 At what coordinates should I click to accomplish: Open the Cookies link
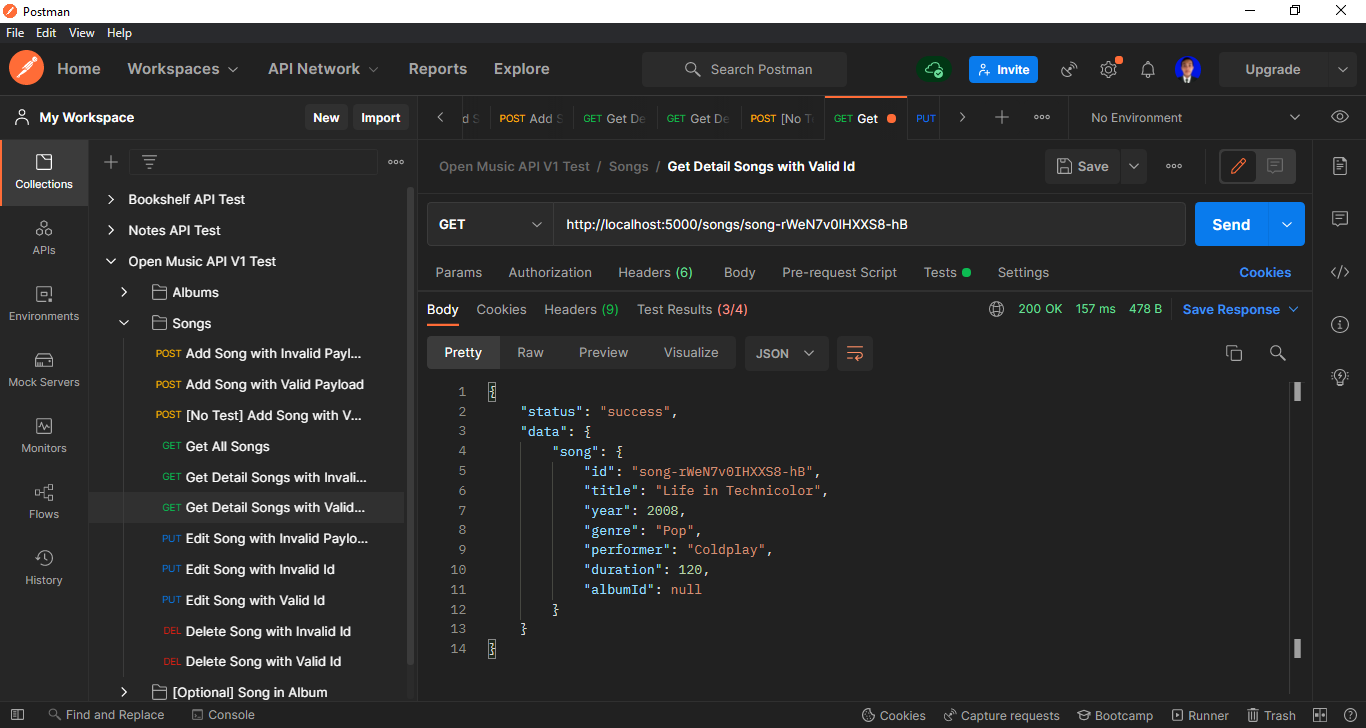point(1265,272)
